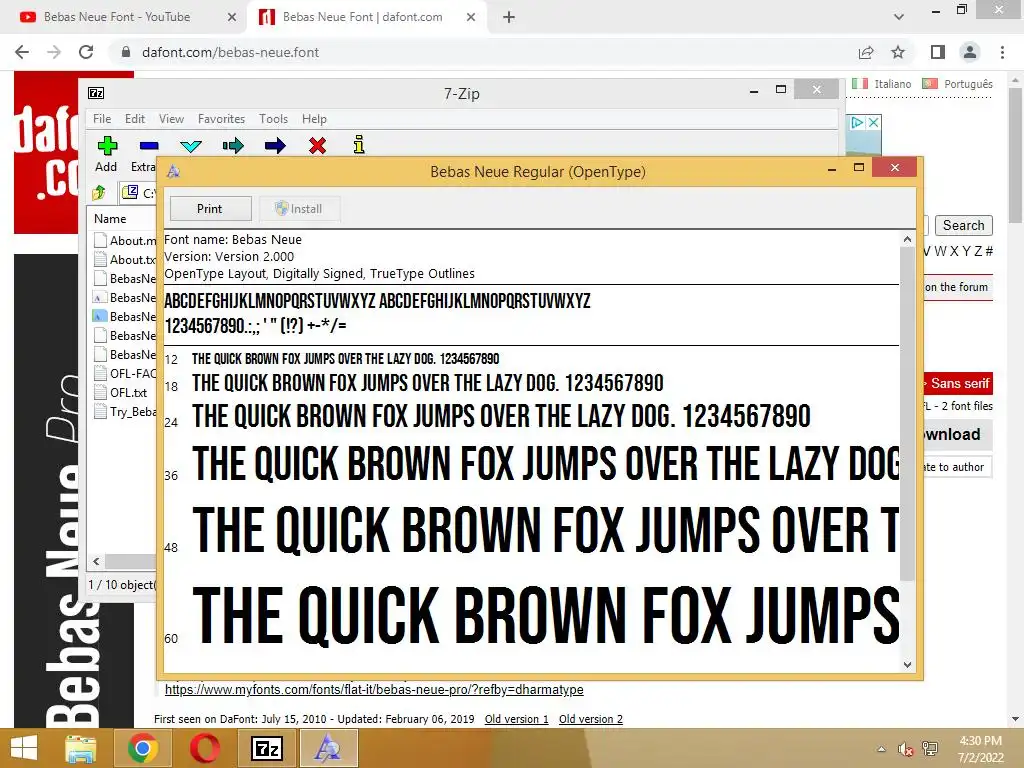Click the Print button in font viewer
The image size is (1024, 768).
(x=210, y=208)
